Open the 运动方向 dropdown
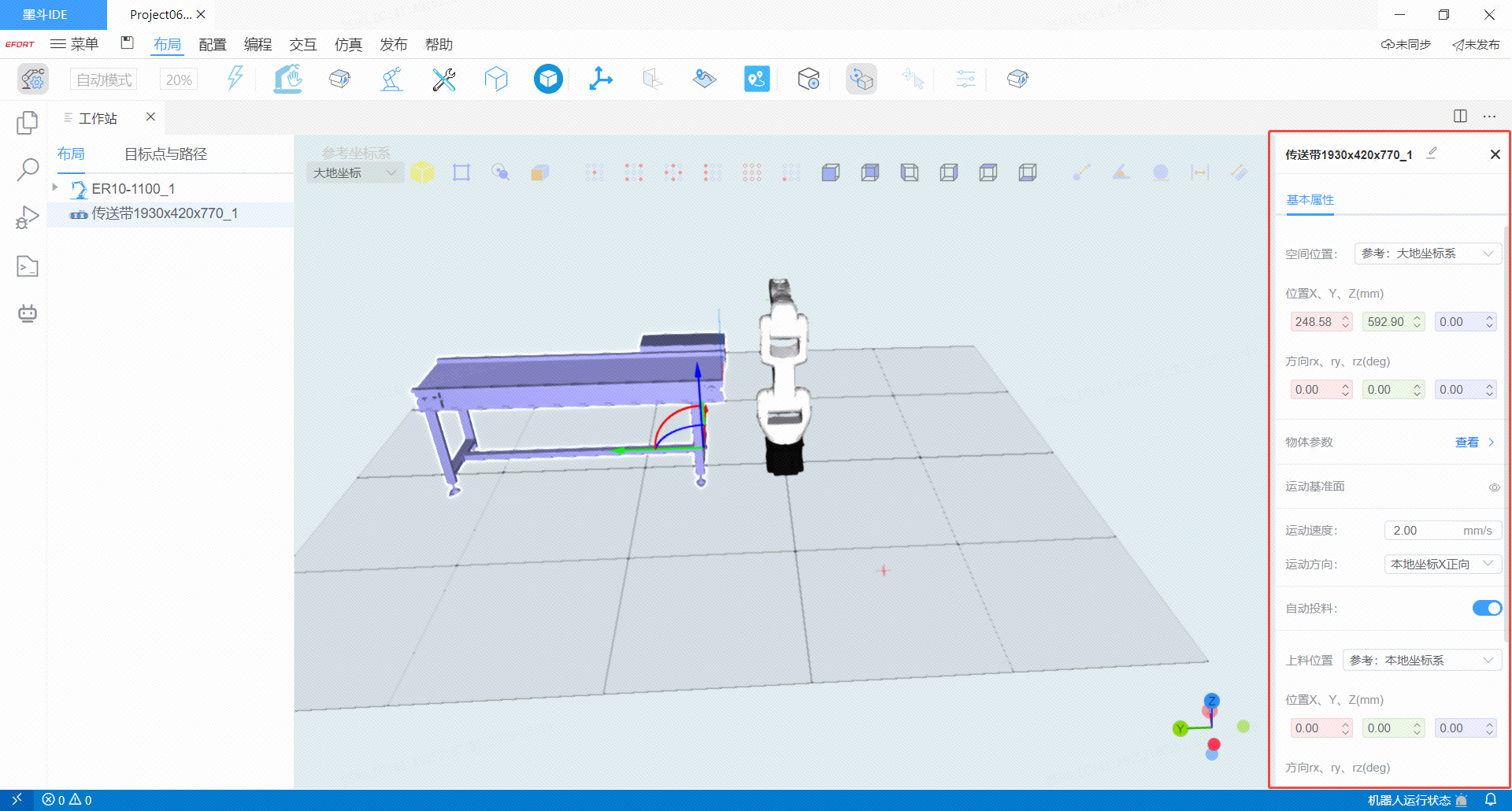Screen dimensions: 1512x811 [1441, 564]
